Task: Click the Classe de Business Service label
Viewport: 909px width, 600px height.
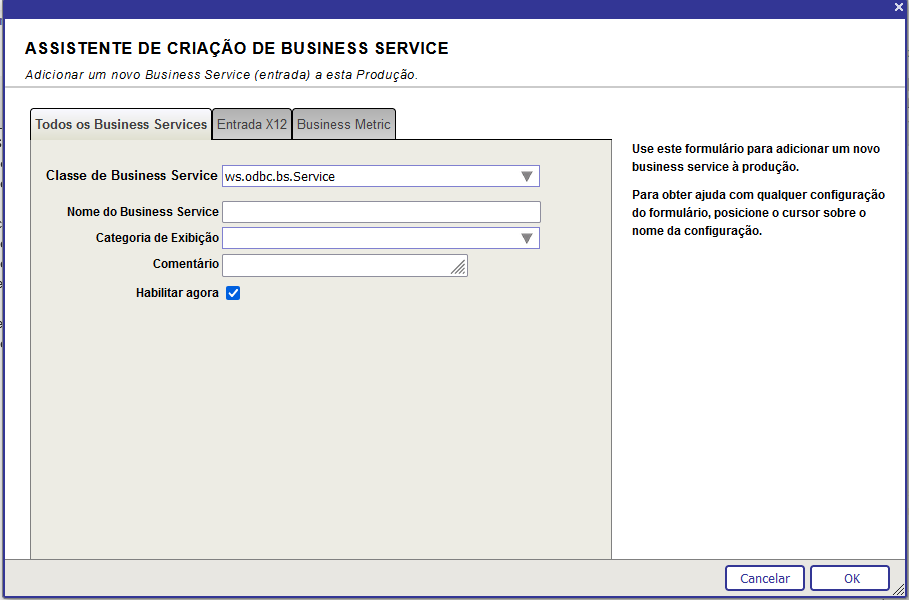Action: (131, 175)
